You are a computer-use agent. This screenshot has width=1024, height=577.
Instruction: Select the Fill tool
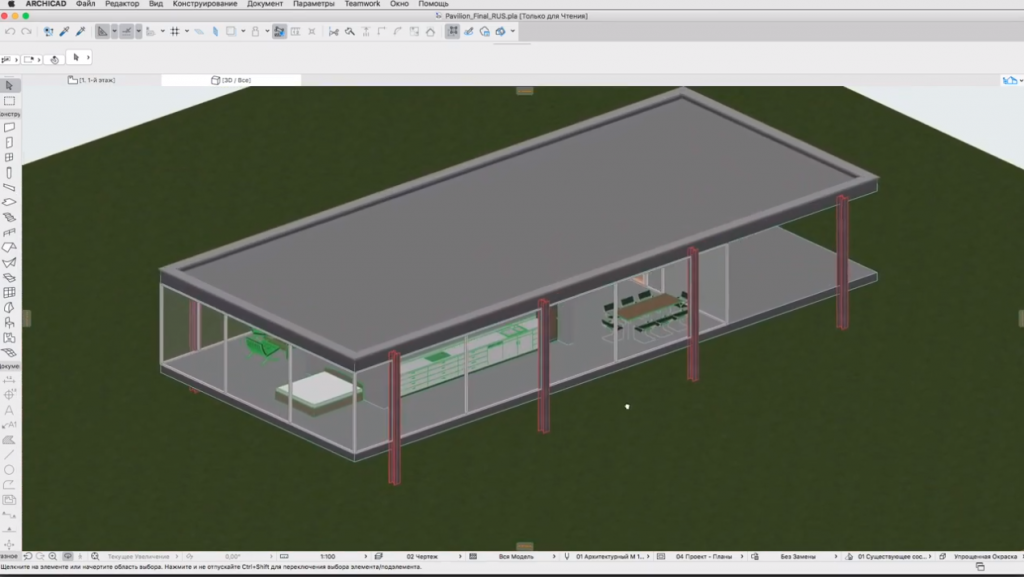(x=9, y=440)
